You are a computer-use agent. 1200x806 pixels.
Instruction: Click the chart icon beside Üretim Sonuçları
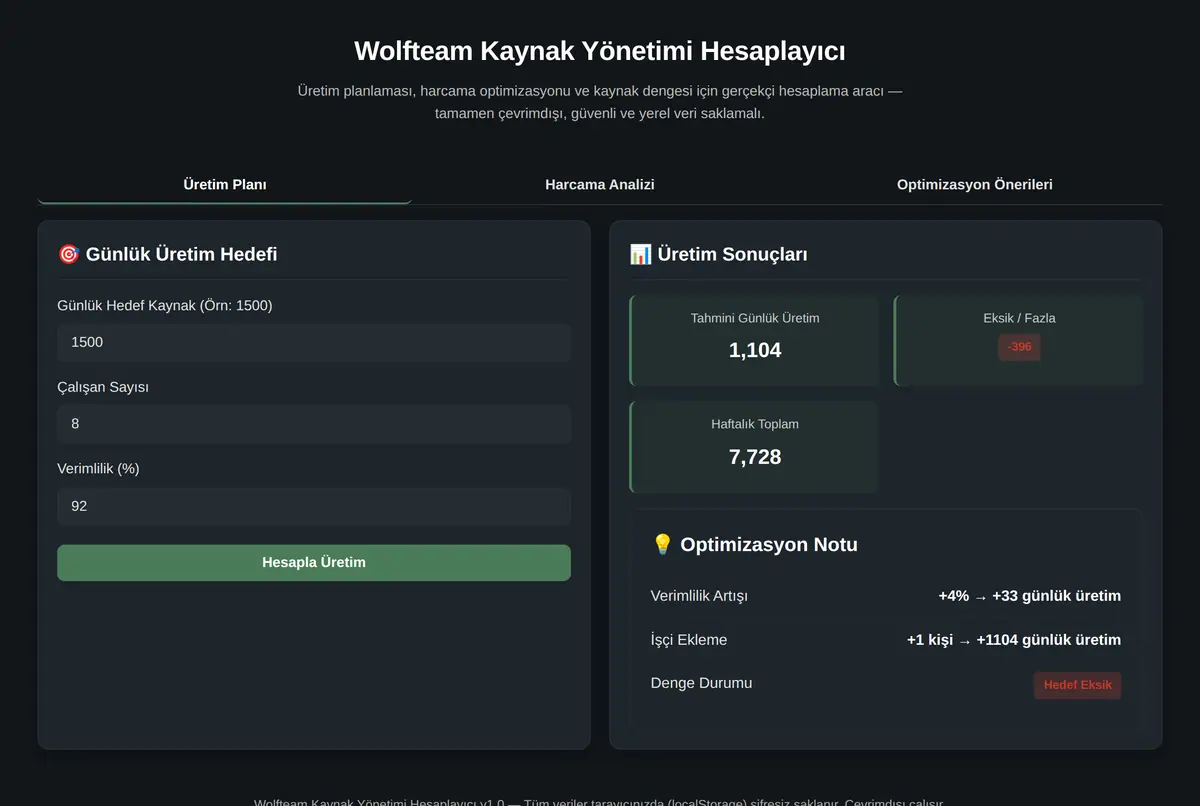coord(640,254)
